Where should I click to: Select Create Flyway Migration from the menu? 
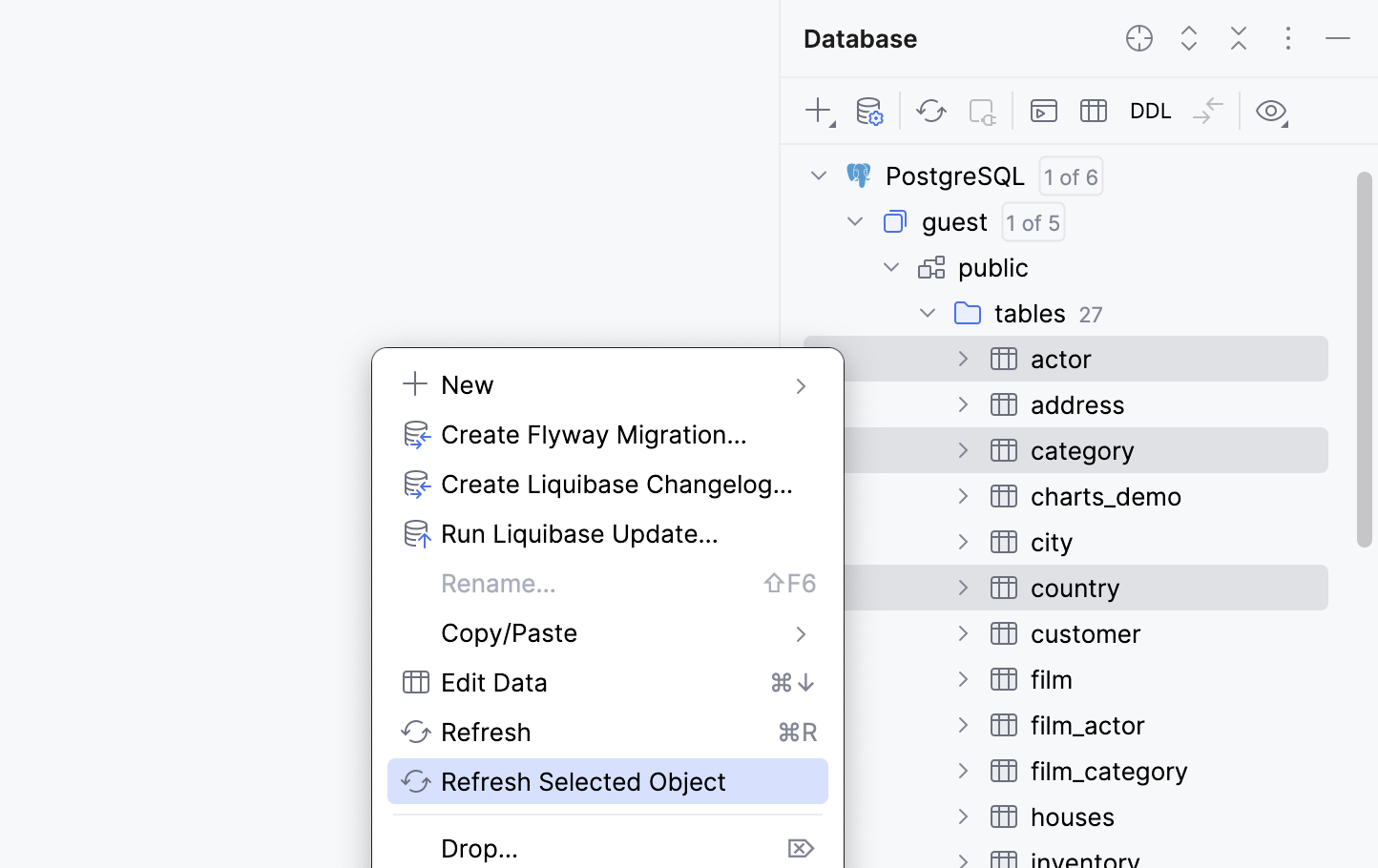tap(594, 435)
